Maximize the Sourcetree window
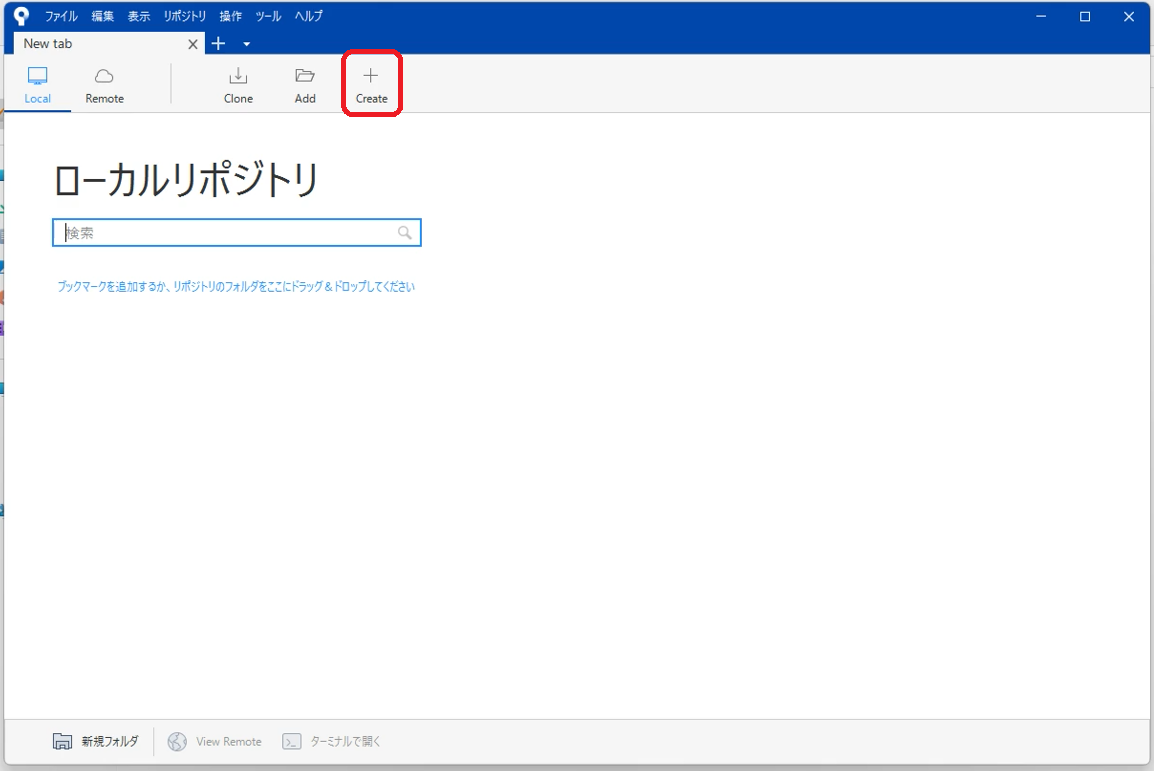Screen dimensions: 1154x771 click(x=1085, y=16)
